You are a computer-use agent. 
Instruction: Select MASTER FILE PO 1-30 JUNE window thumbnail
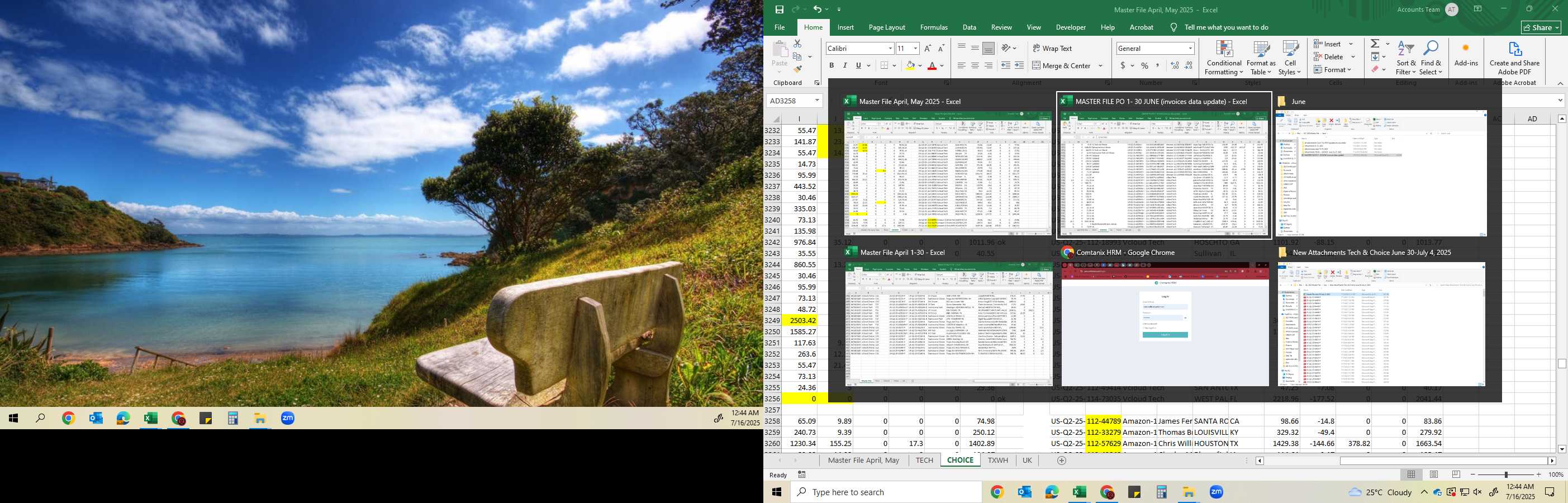click(1164, 165)
